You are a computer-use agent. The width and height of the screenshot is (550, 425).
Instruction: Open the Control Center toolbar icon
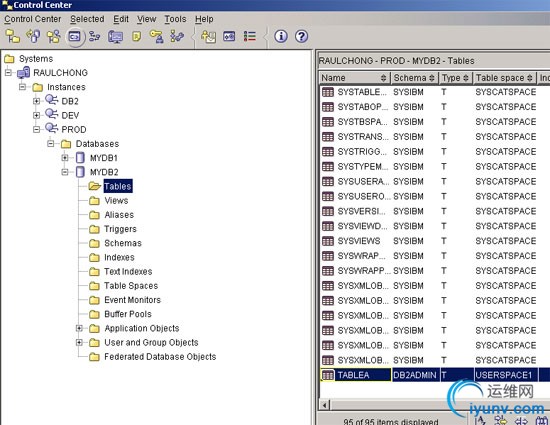point(13,36)
